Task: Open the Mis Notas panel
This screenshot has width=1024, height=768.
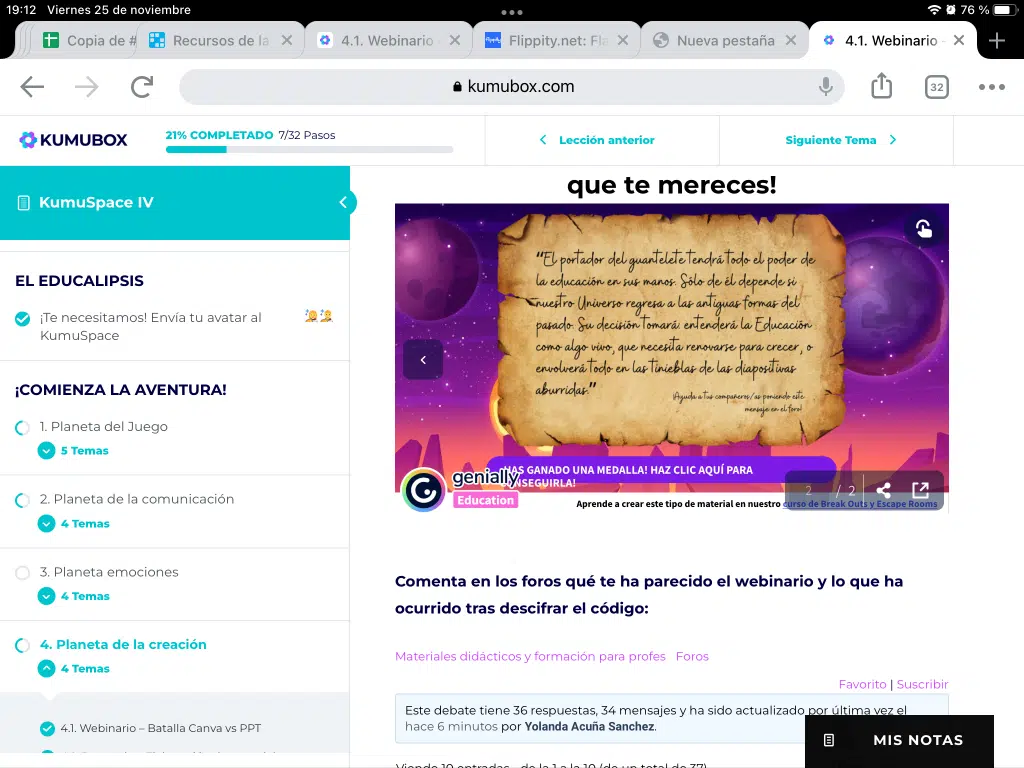Action: point(899,741)
